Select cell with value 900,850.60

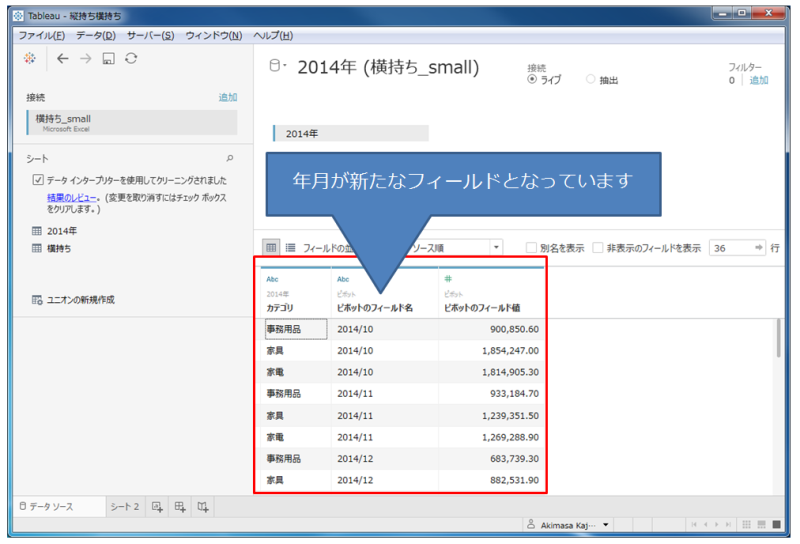(x=492, y=330)
